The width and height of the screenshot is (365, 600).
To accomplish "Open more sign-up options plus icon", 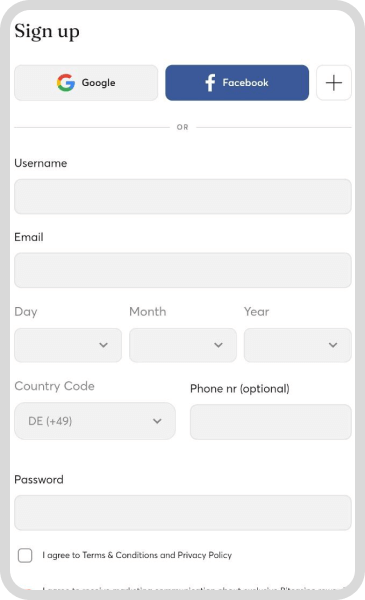I will pos(334,83).
